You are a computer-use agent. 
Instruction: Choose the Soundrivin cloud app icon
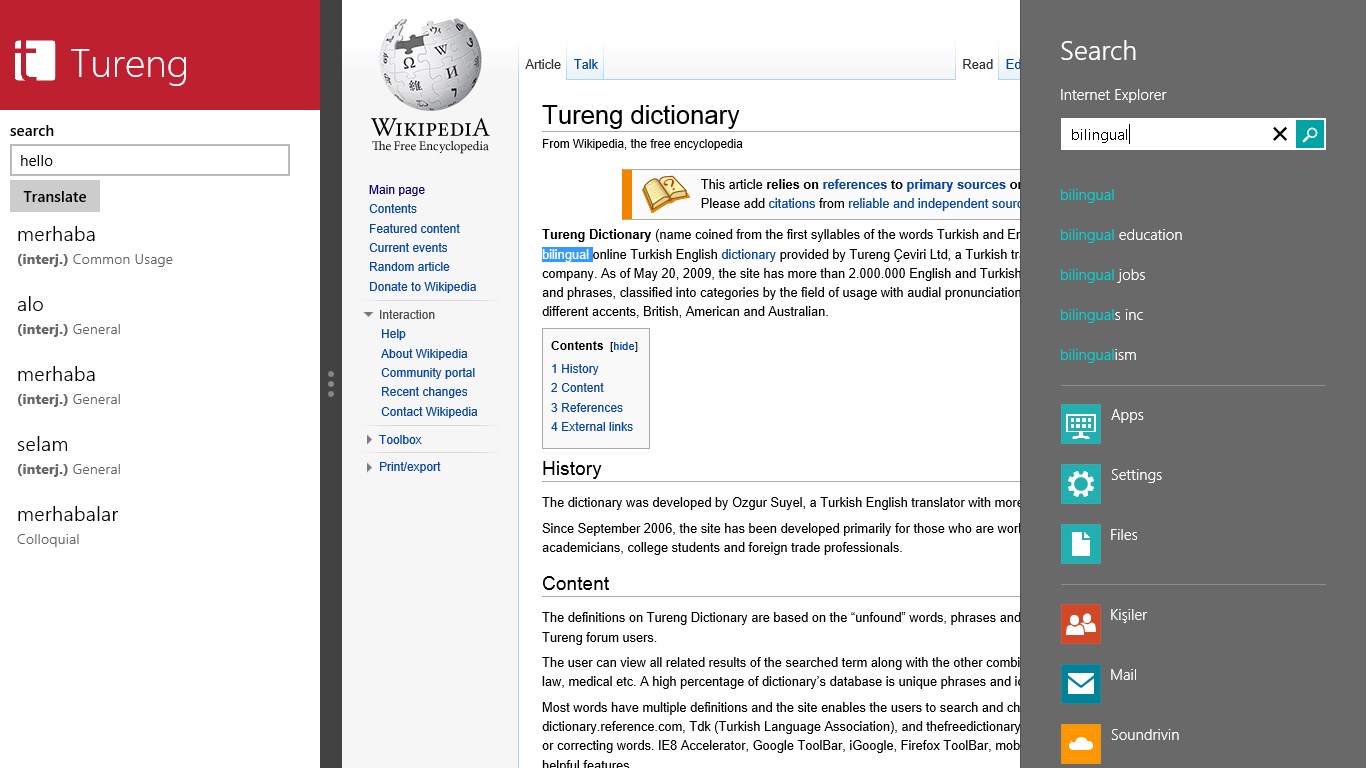tap(1080, 743)
